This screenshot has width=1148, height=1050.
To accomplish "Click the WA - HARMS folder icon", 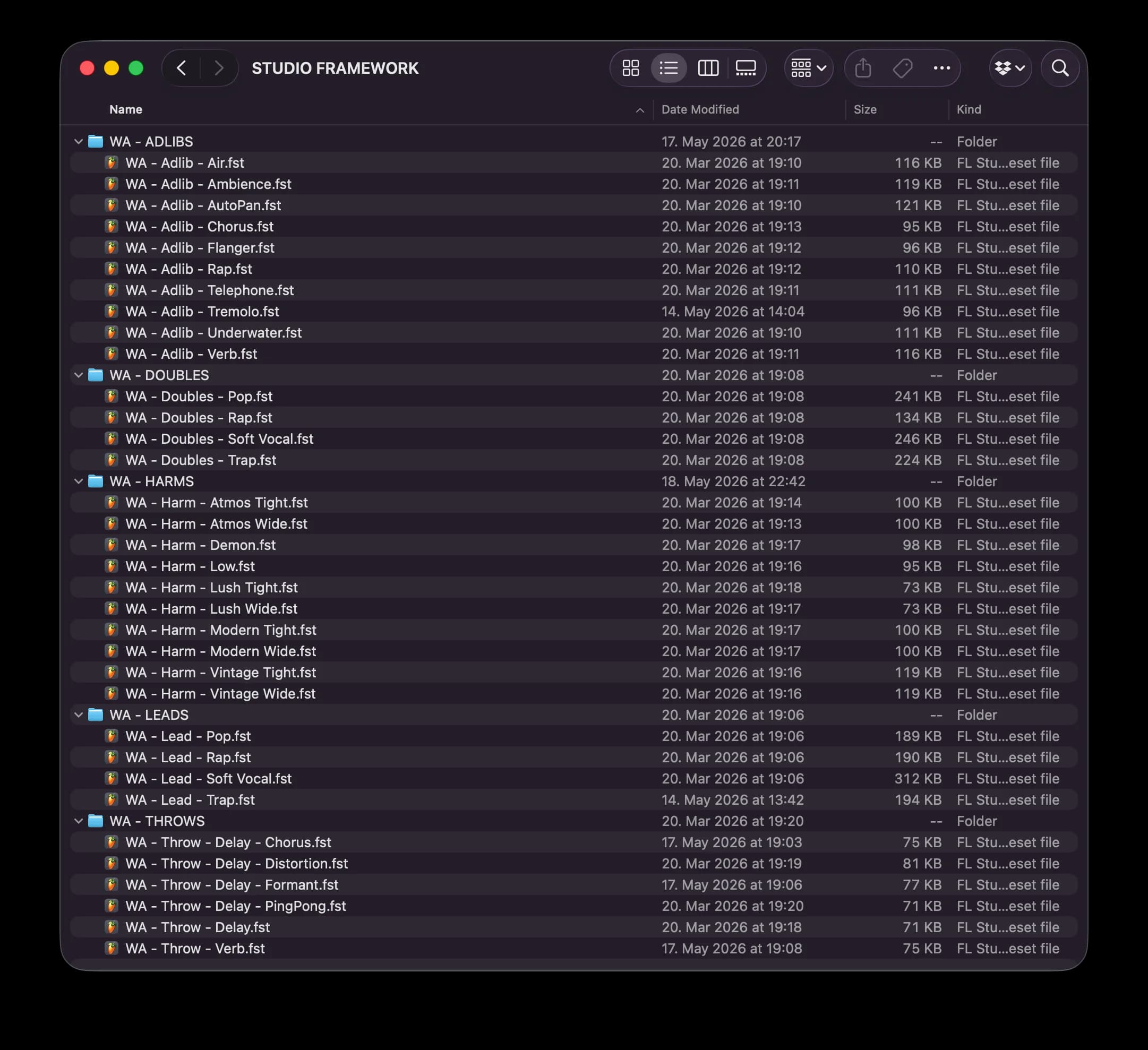I will point(96,481).
